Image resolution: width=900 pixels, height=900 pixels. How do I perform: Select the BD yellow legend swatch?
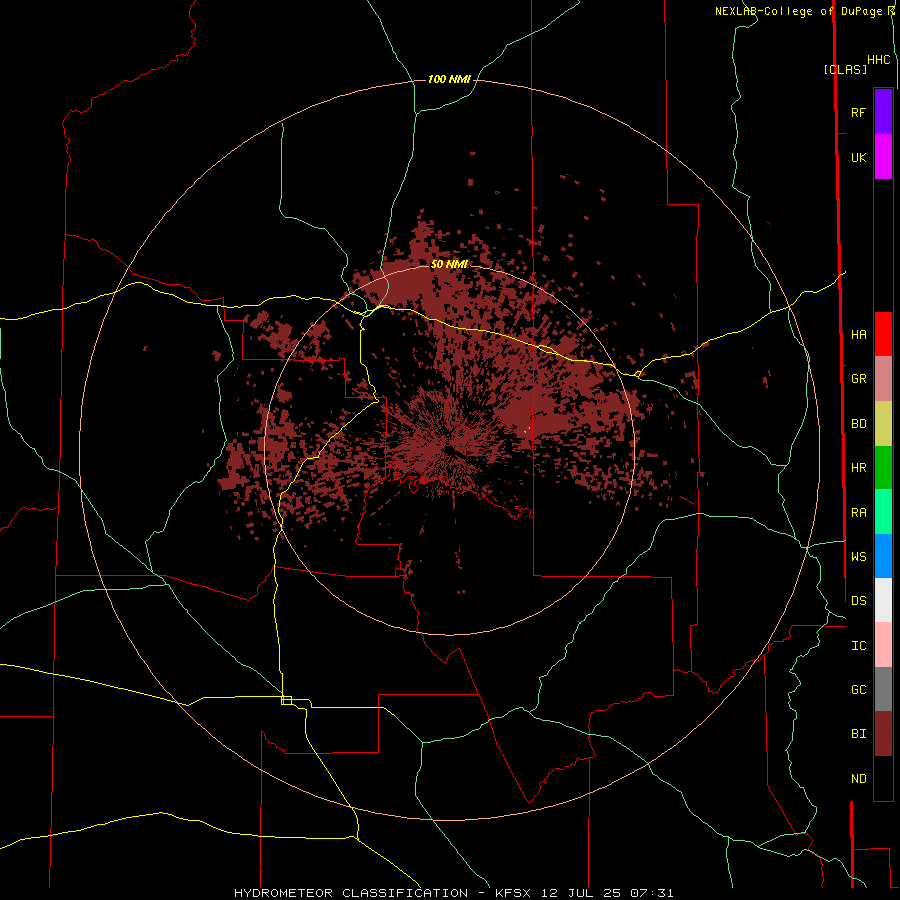click(x=883, y=423)
